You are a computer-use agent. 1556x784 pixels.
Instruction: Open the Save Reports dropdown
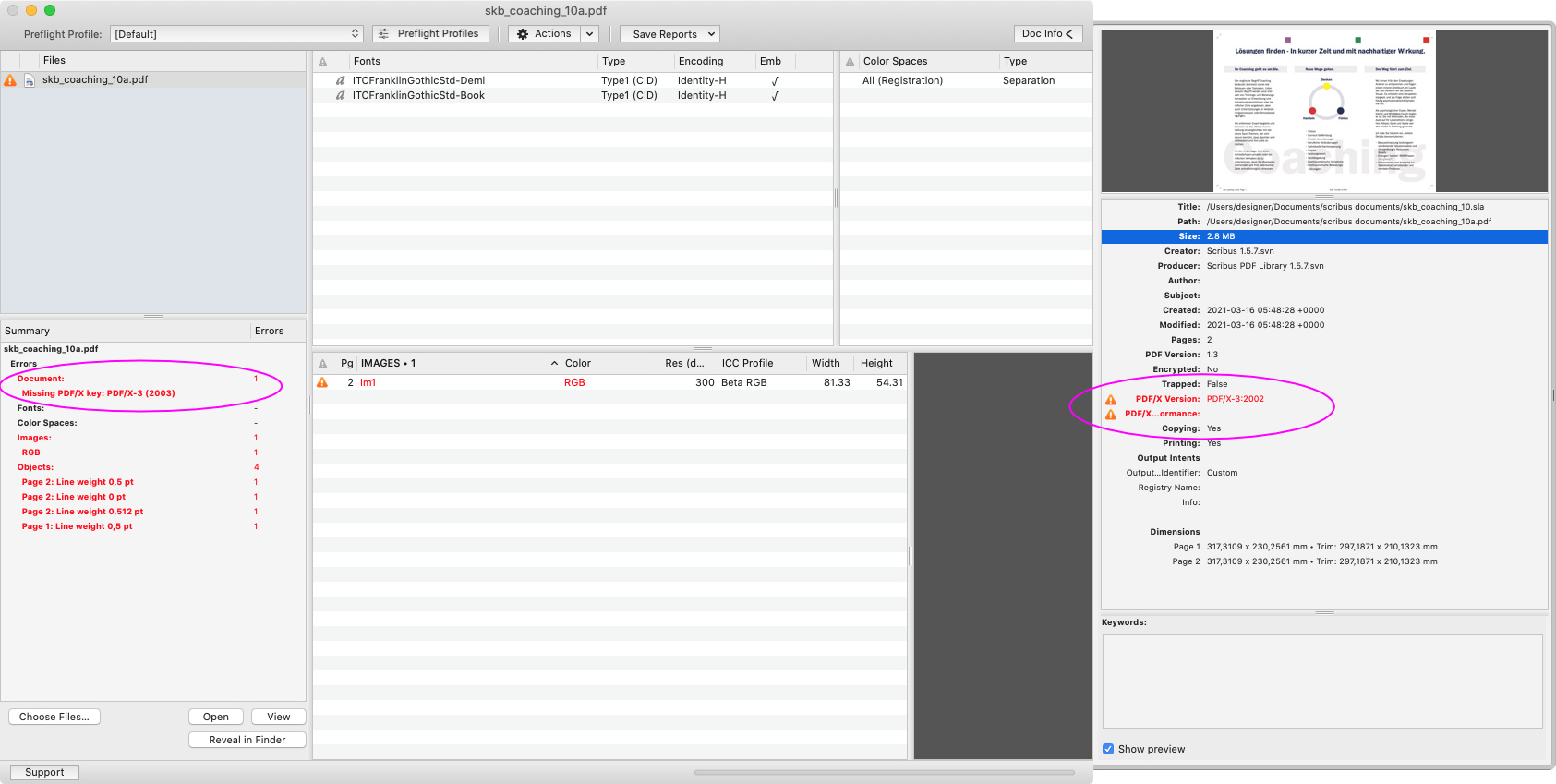point(669,34)
